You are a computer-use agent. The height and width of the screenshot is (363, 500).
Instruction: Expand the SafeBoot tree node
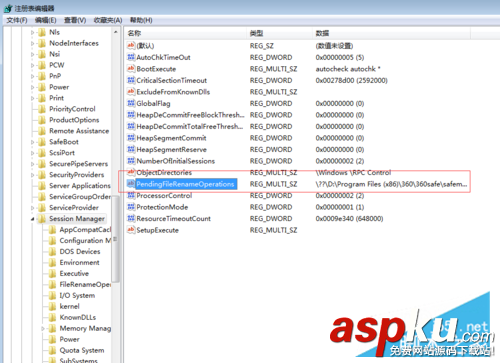click(32, 142)
